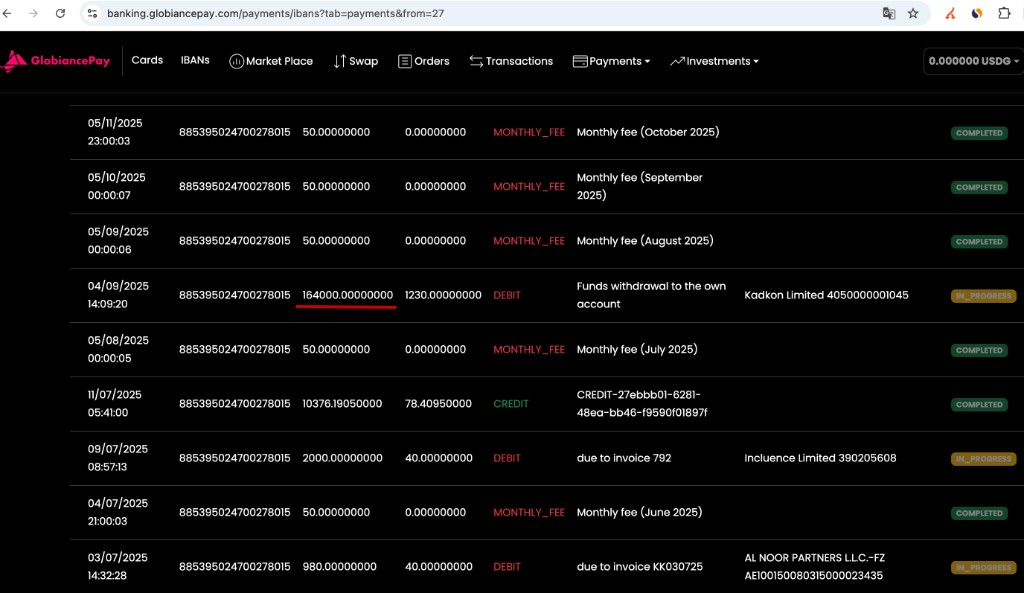The height and width of the screenshot is (593, 1024).
Task: Reload the page with refresh icon
Action: [60, 13]
